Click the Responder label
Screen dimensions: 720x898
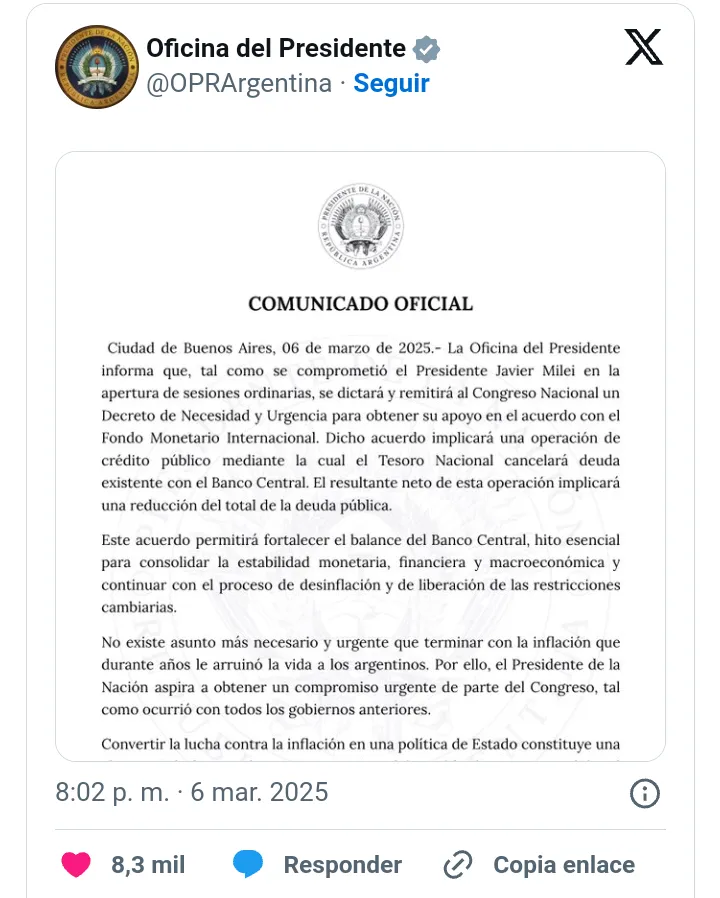[342, 865]
